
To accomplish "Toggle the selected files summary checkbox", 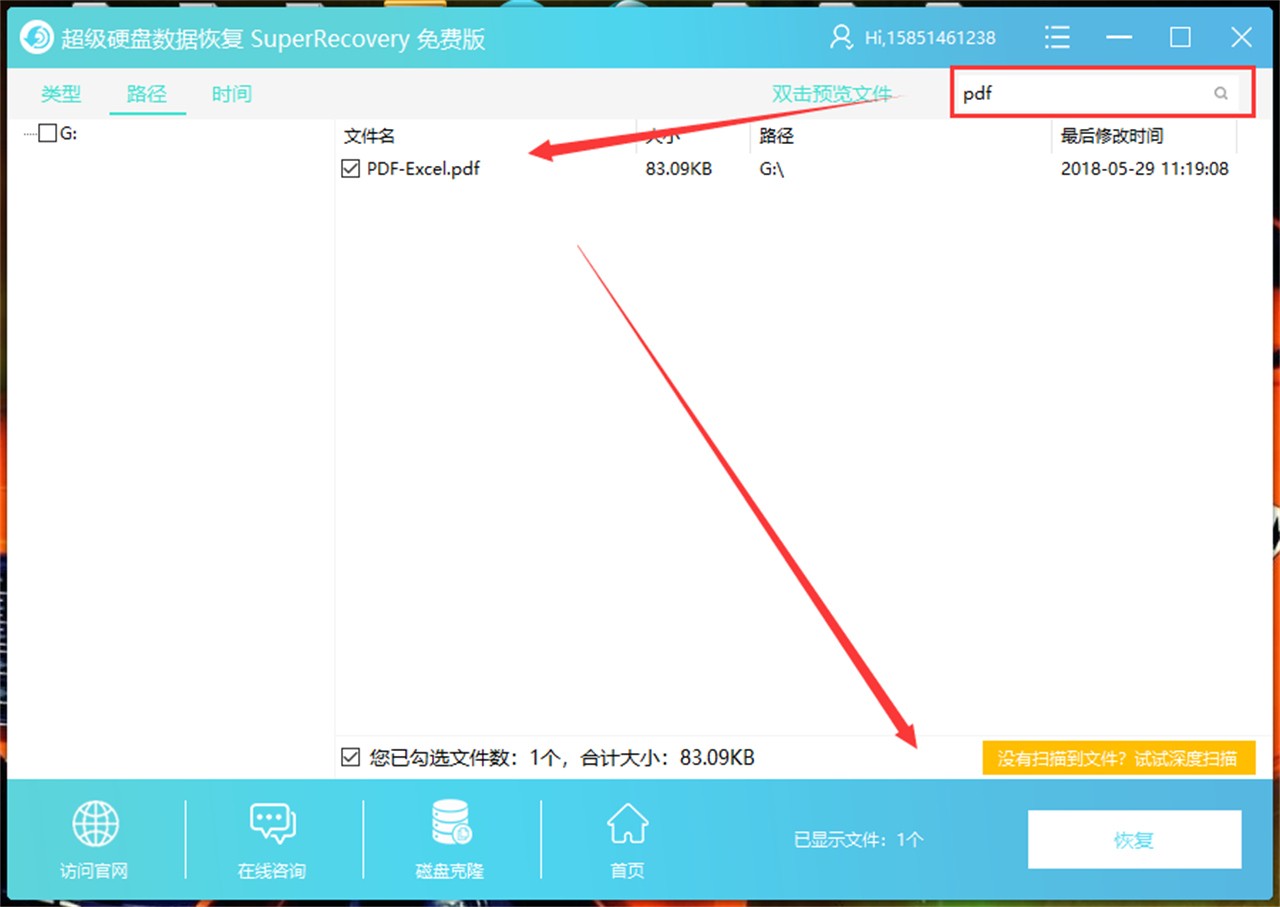I will [349, 757].
